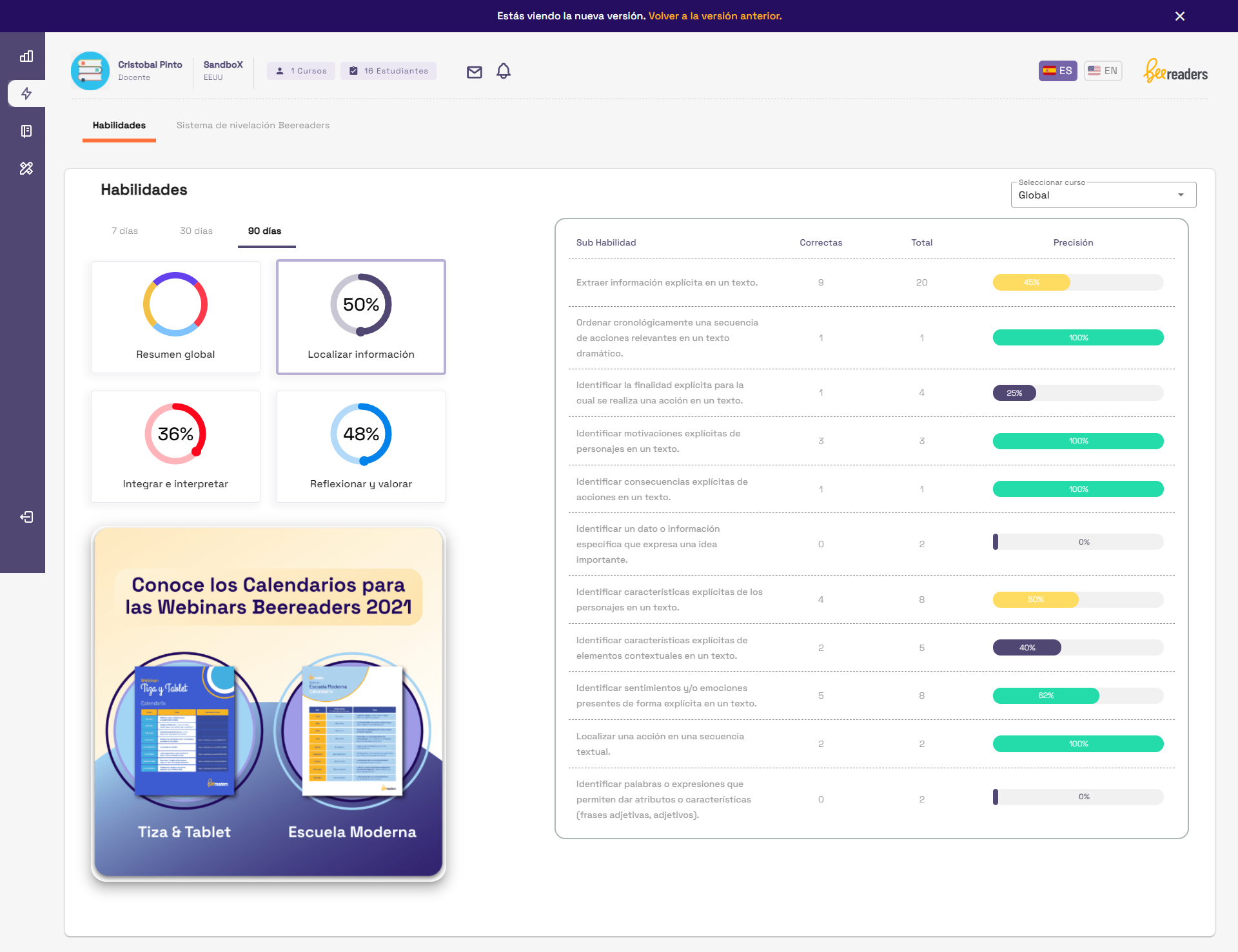The image size is (1238, 952).
Task: Open the design tools sidebar icon
Action: coord(26,168)
